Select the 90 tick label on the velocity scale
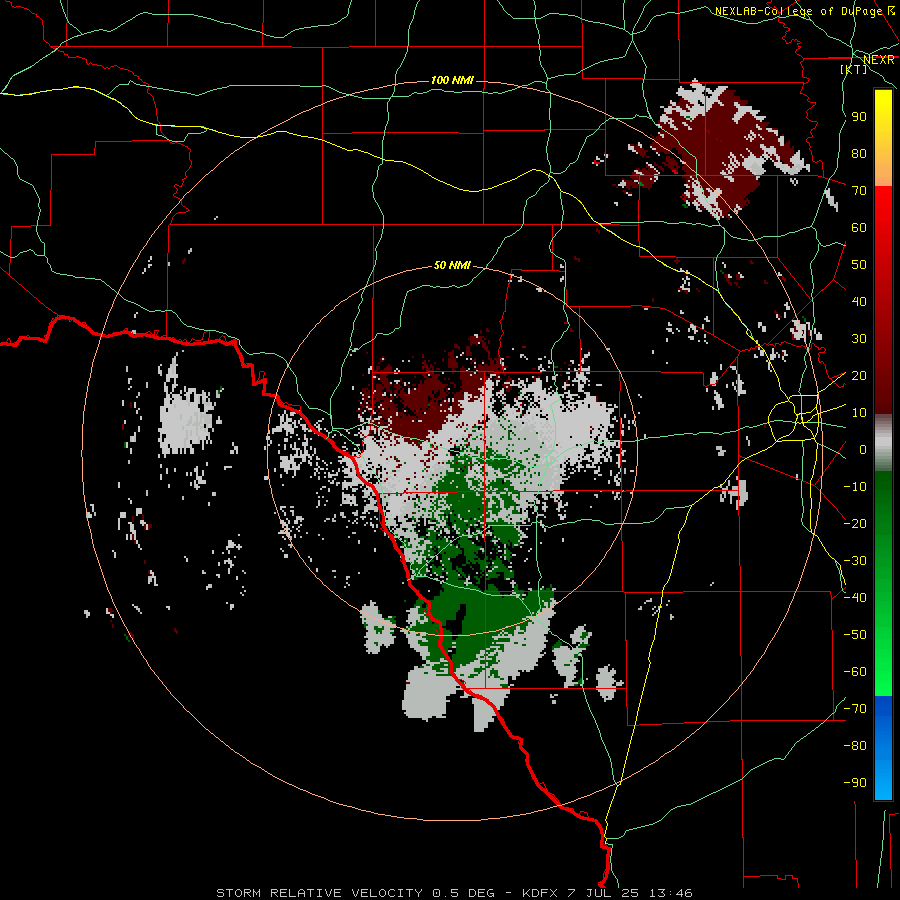The image size is (900, 900). point(859,117)
